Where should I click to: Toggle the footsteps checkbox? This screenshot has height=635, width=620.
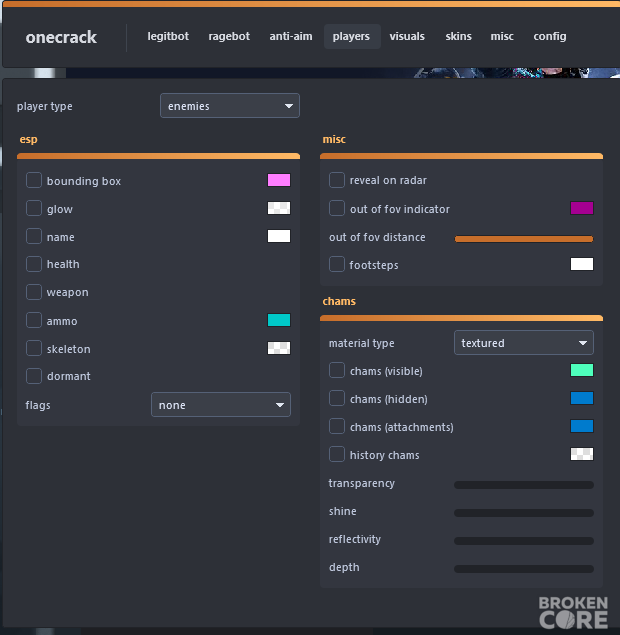(x=337, y=264)
